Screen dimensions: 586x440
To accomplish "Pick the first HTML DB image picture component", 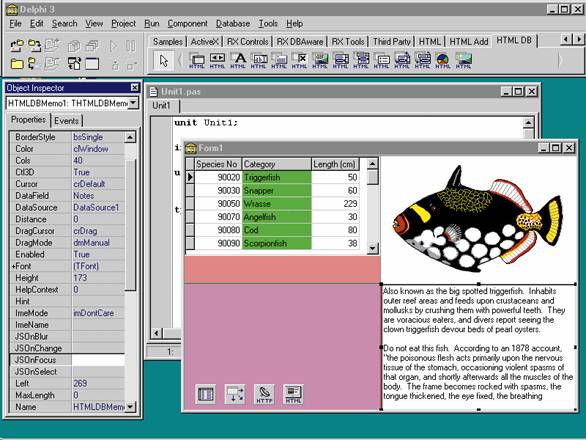I will tap(320, 61).
